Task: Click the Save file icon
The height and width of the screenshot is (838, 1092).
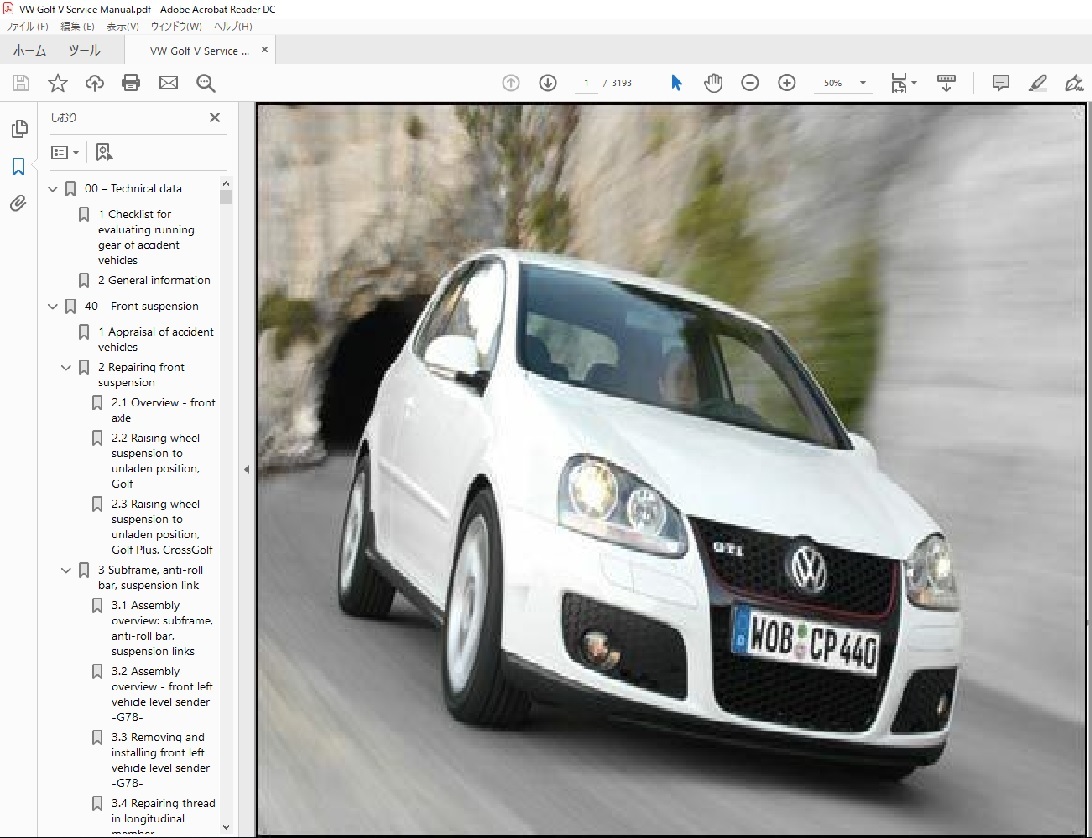Action: click(x=21, y=84)
